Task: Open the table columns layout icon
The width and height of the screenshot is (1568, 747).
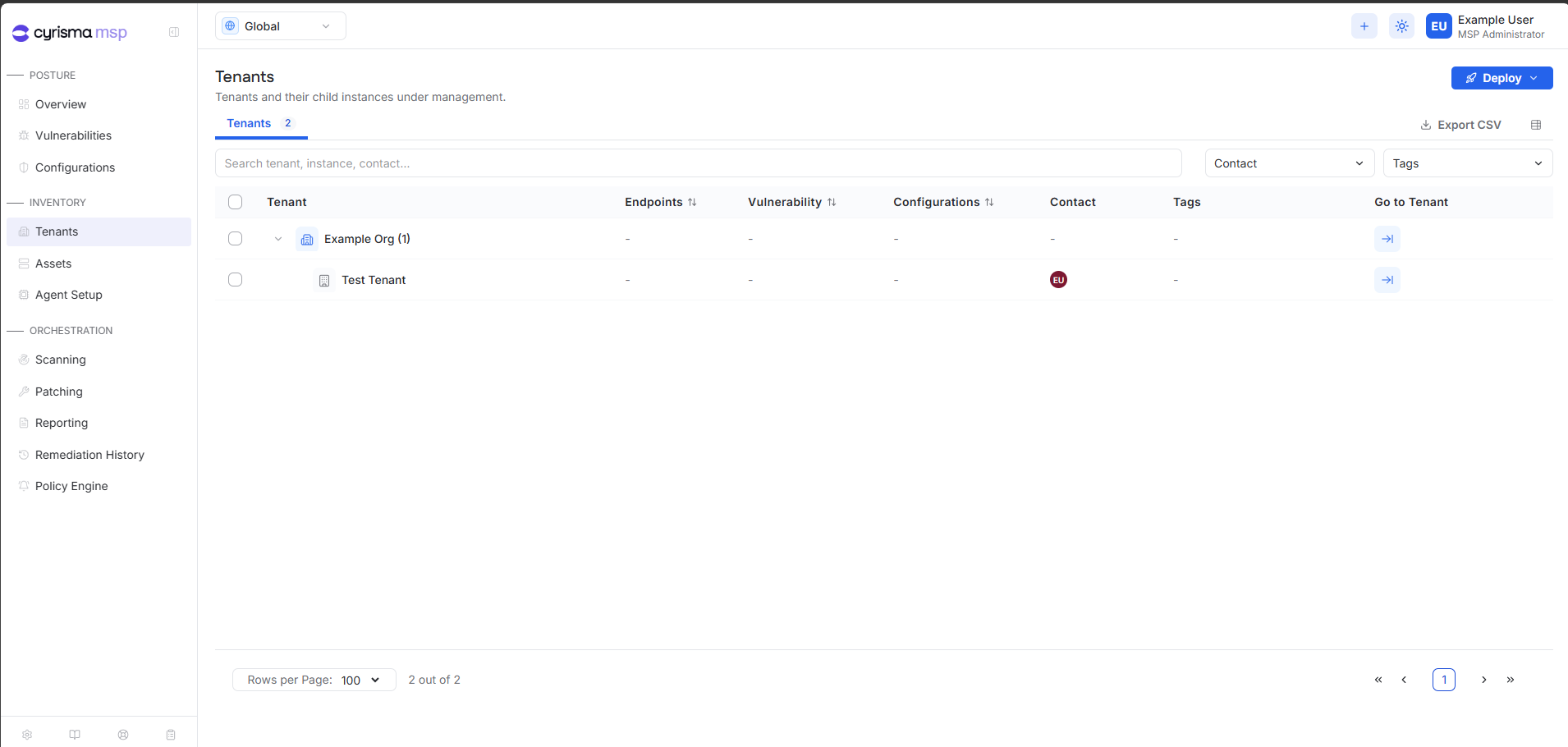Action: (x=1536, y=125)
